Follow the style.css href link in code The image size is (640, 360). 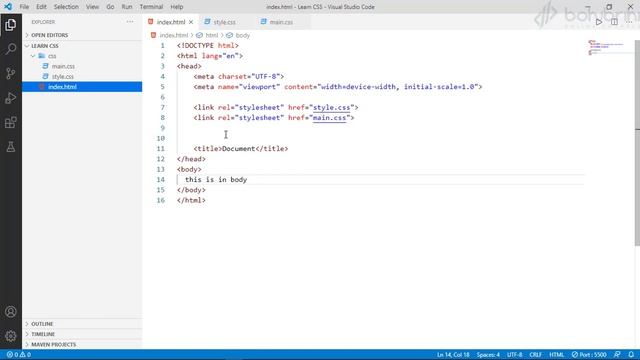point(331,107)
